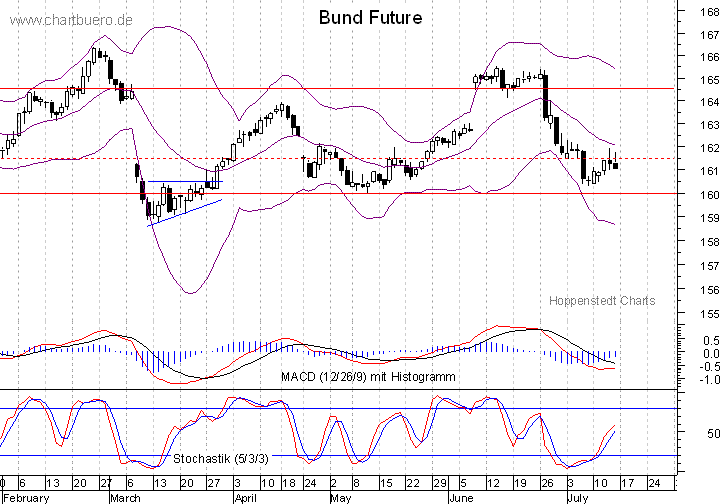Click date label 29 on time axis

point(440,483)
